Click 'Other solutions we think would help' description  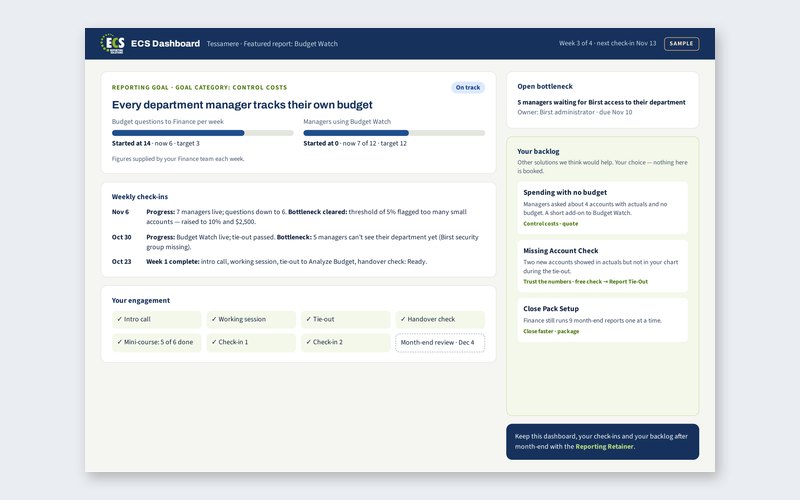point(603,167)
